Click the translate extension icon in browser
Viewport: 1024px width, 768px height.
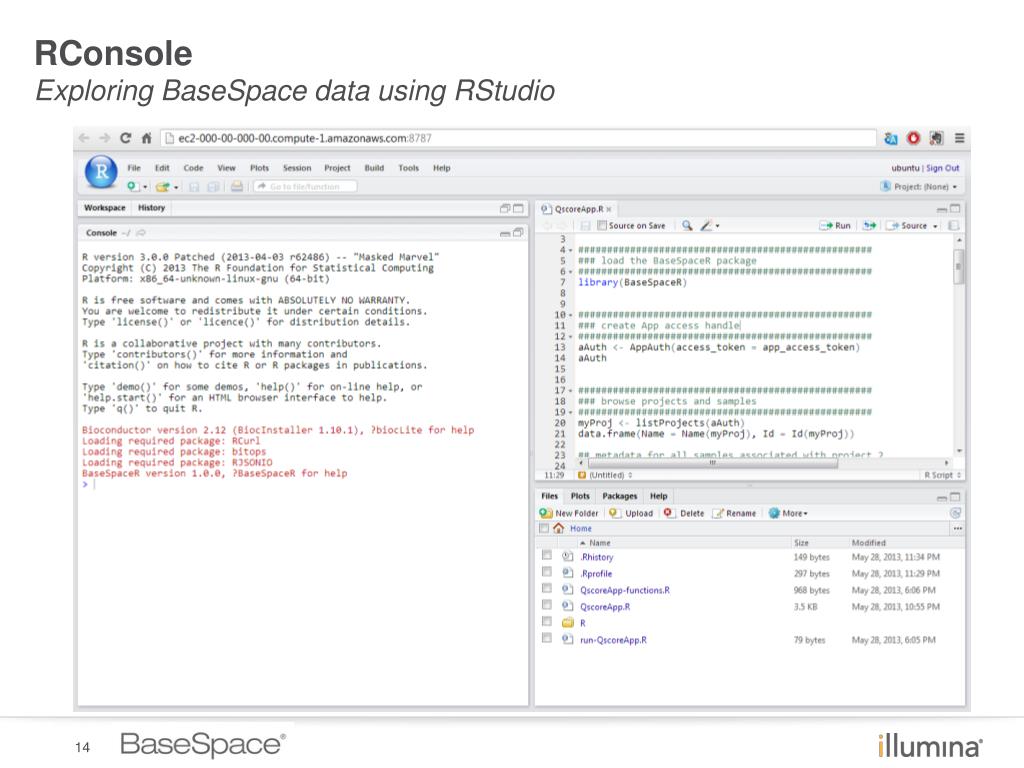click(x=891, y=138)
